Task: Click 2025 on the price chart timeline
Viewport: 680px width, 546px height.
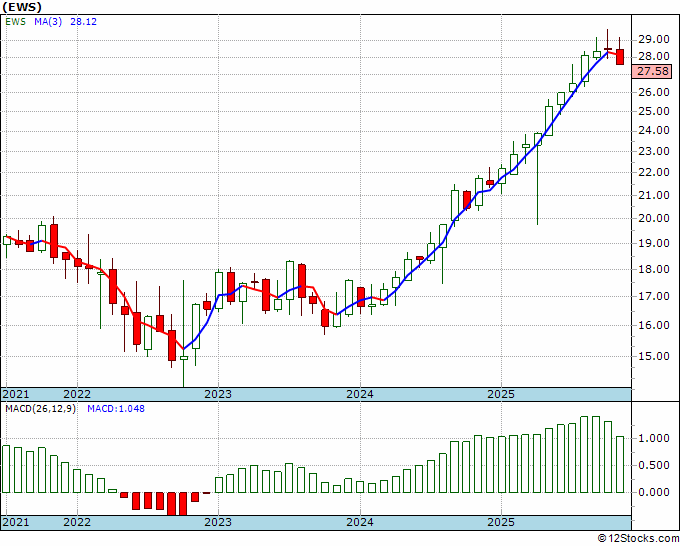Action: pyautogui.click(x=501, y=394)
